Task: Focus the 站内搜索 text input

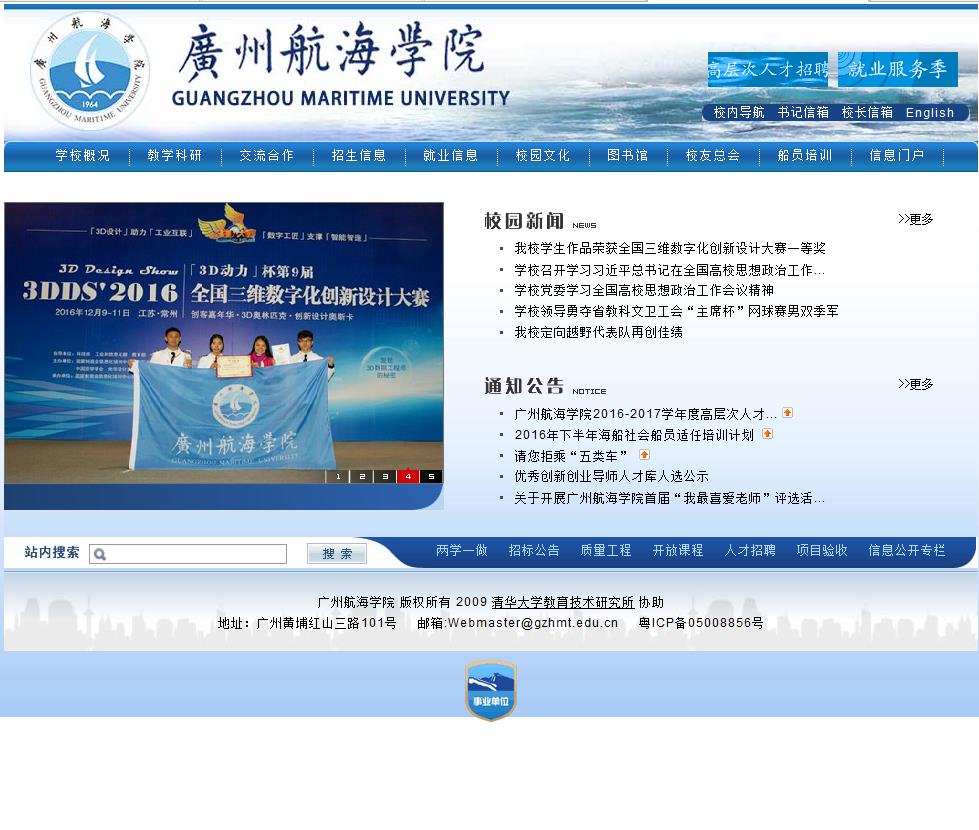Action: pos(188,554)
